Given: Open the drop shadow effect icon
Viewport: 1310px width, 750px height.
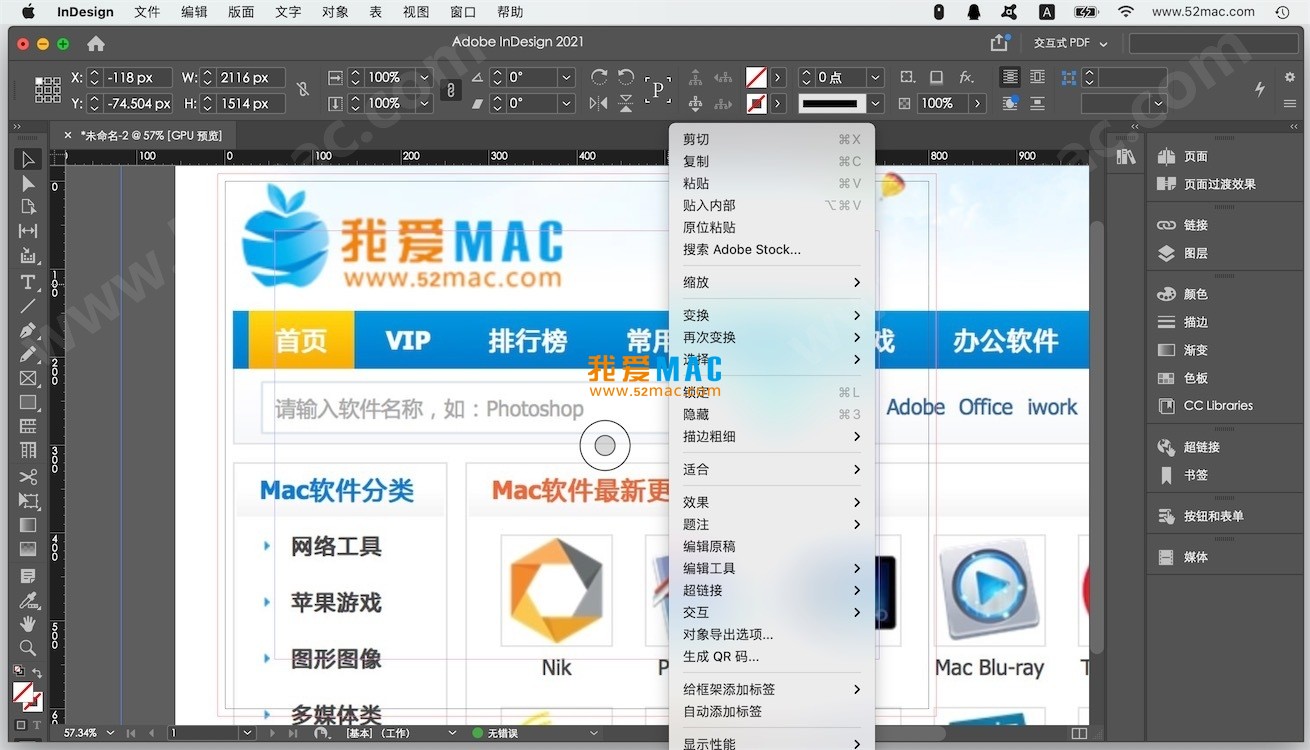Looking at the screenshot, I should 936,77.
